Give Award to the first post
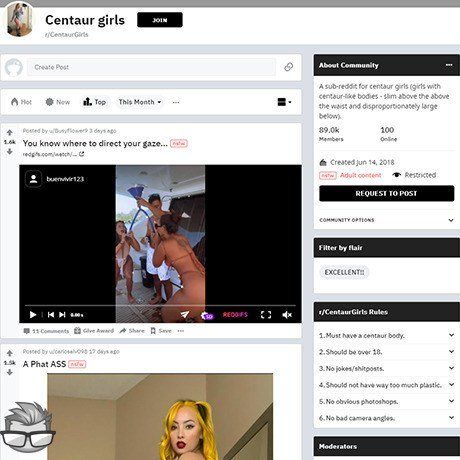The width and height of the screenshot is (460, 460). (x=94, y=331)
